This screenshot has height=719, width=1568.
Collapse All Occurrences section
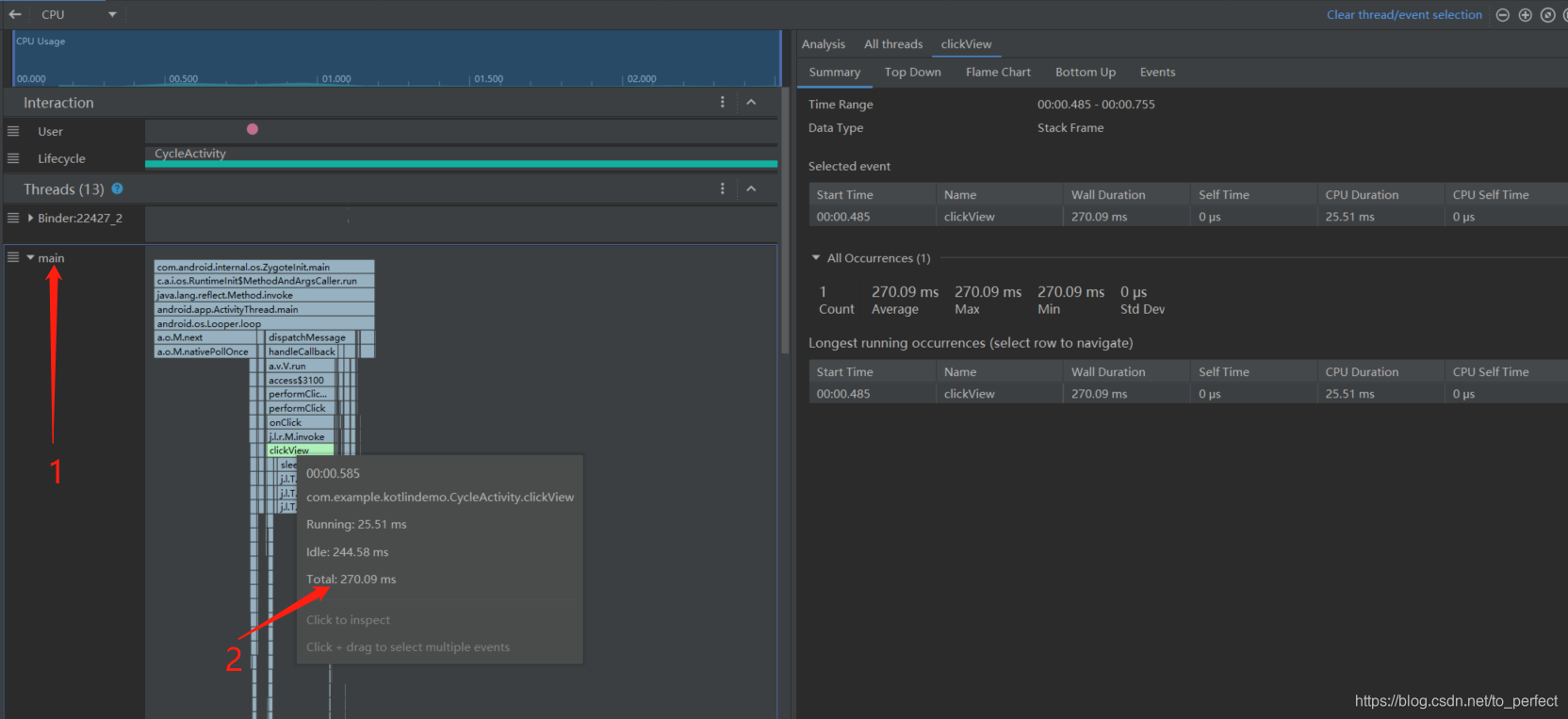pos(816,257)
